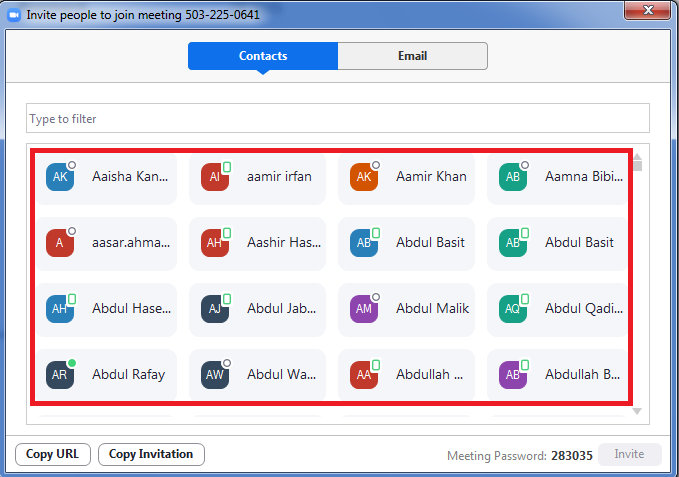The image size is (679, 477).
Task: Select contact name Abdul Qadi...
Action: click(584, 309)
